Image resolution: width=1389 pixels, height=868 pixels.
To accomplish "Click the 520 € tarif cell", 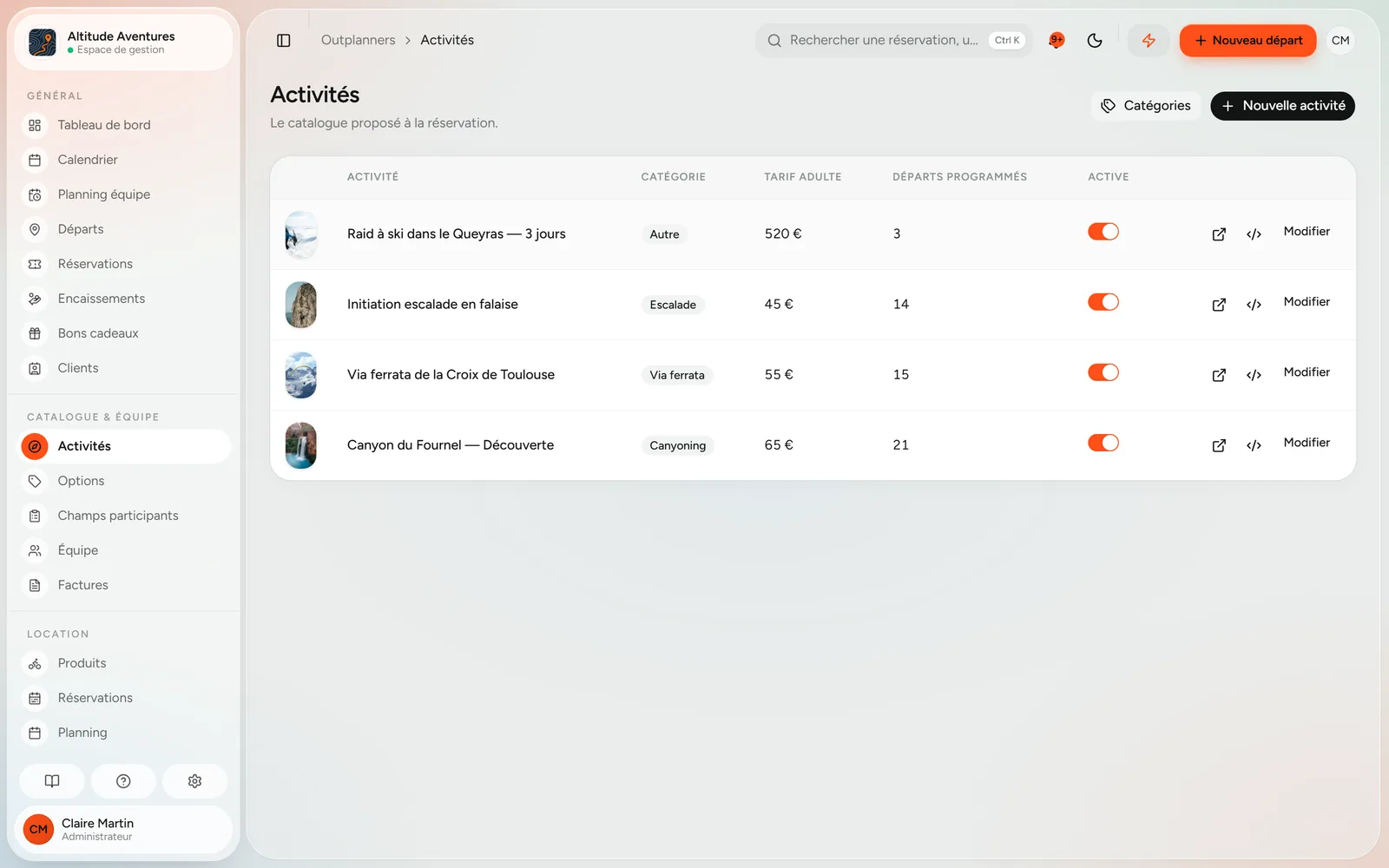I will [x=783, y=234].
